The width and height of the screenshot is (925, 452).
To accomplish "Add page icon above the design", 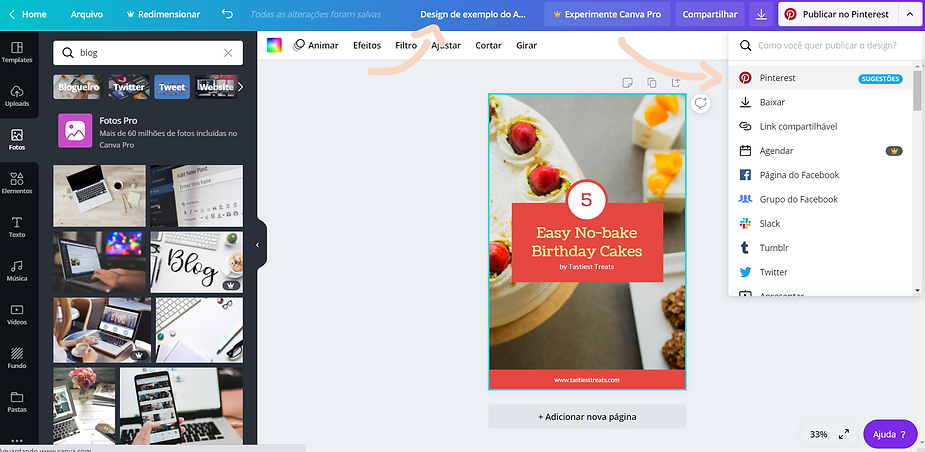I will (676, 83).
